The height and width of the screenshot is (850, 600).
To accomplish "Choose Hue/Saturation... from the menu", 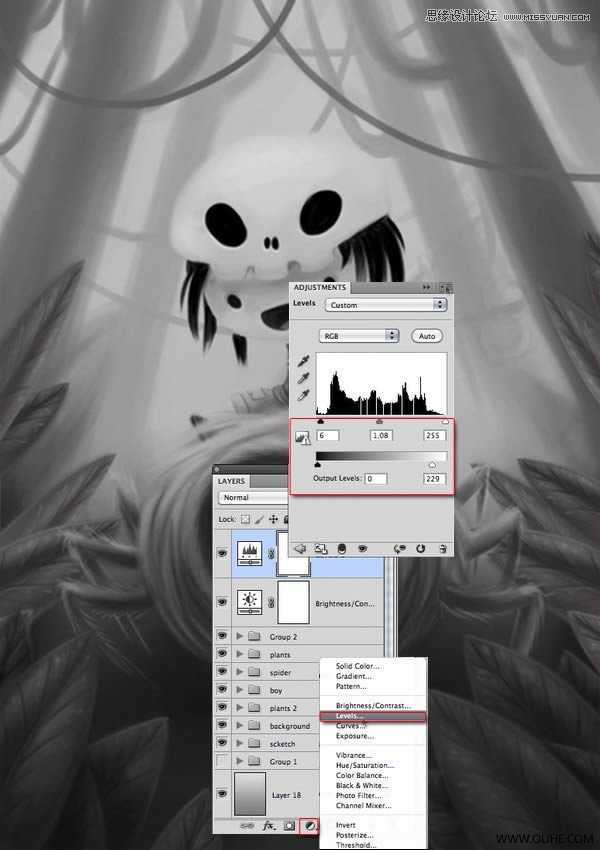I will (365, 765).
